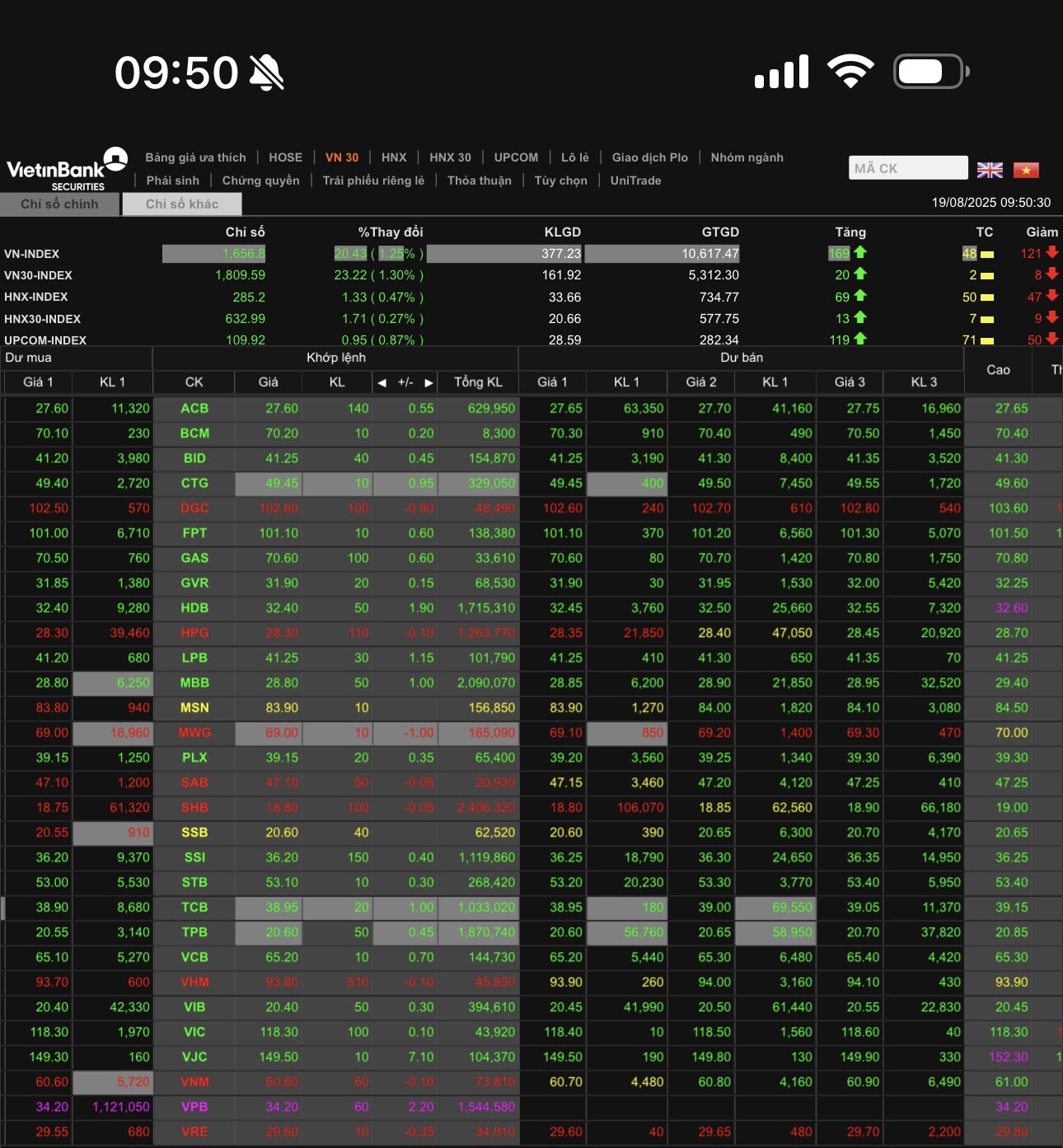Screen dimensions: 1063x1148
Task: Open the Chứng quyền section
Action: click(x=260, y=180)
